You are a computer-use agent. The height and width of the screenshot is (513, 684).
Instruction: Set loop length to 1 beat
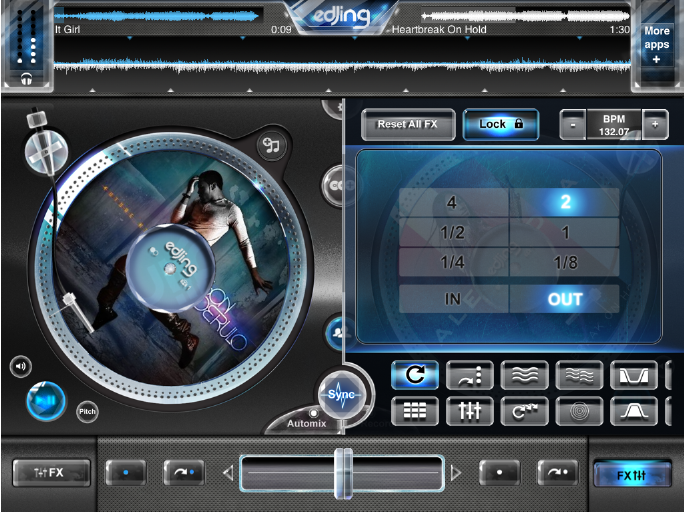click(x=564, y=233)
